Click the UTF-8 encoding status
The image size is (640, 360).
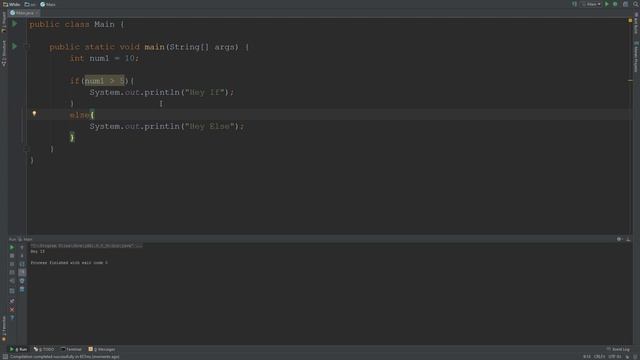point(615,357)
